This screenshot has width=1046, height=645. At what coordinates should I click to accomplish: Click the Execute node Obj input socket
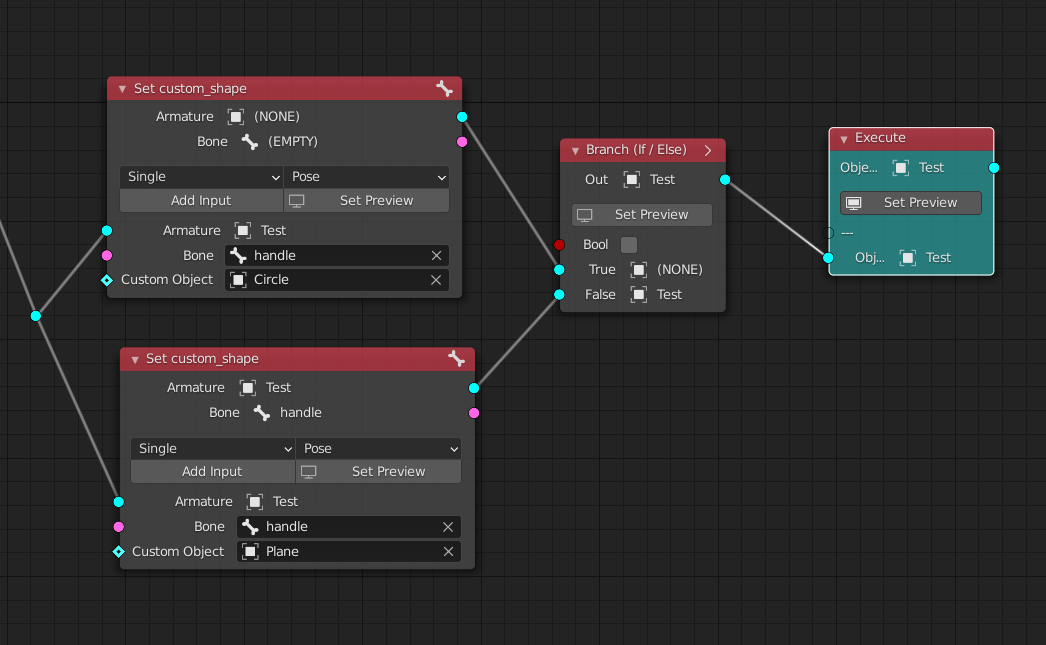point(829,257)
